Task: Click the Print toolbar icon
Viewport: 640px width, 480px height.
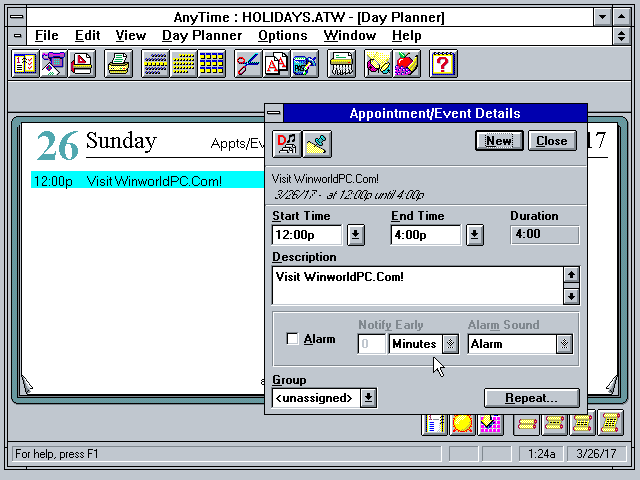Action: [118, 64]
